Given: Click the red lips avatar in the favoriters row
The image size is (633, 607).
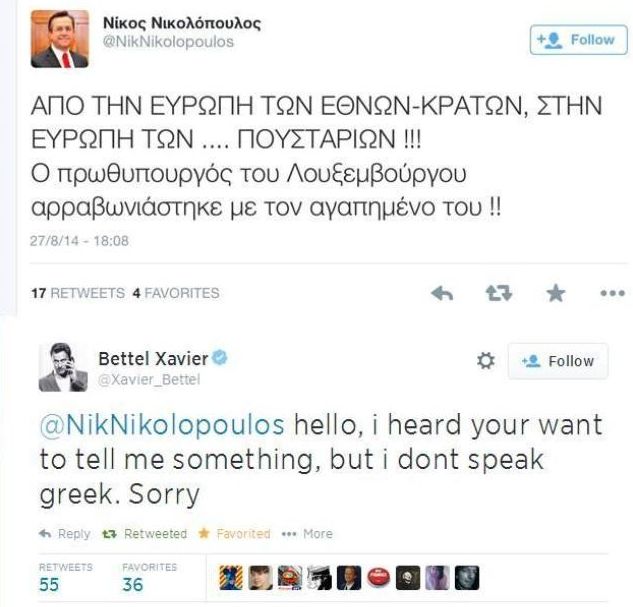Looking at the screenshot, I should pyautogui.click(x=378, y=577).
